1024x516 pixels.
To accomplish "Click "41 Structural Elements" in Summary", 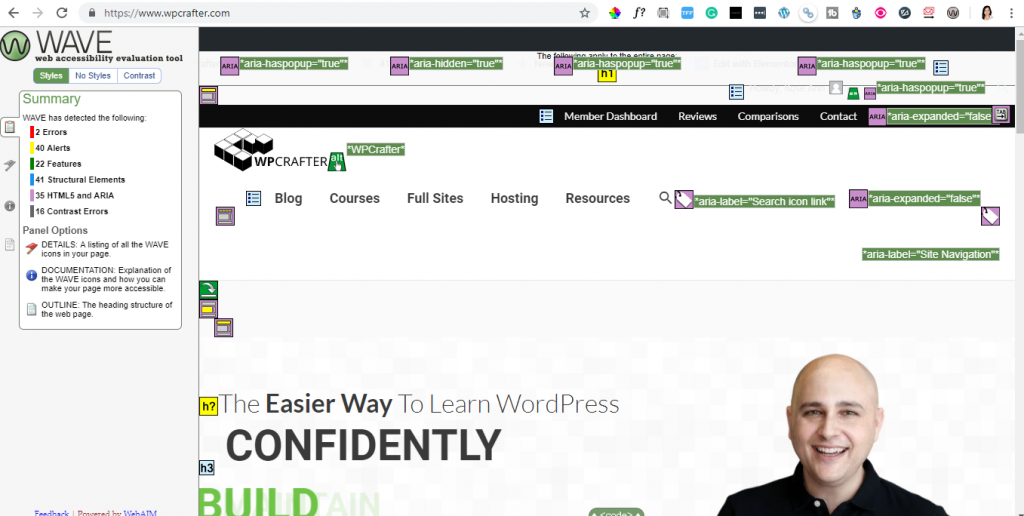I will click(x=80, y=180).
